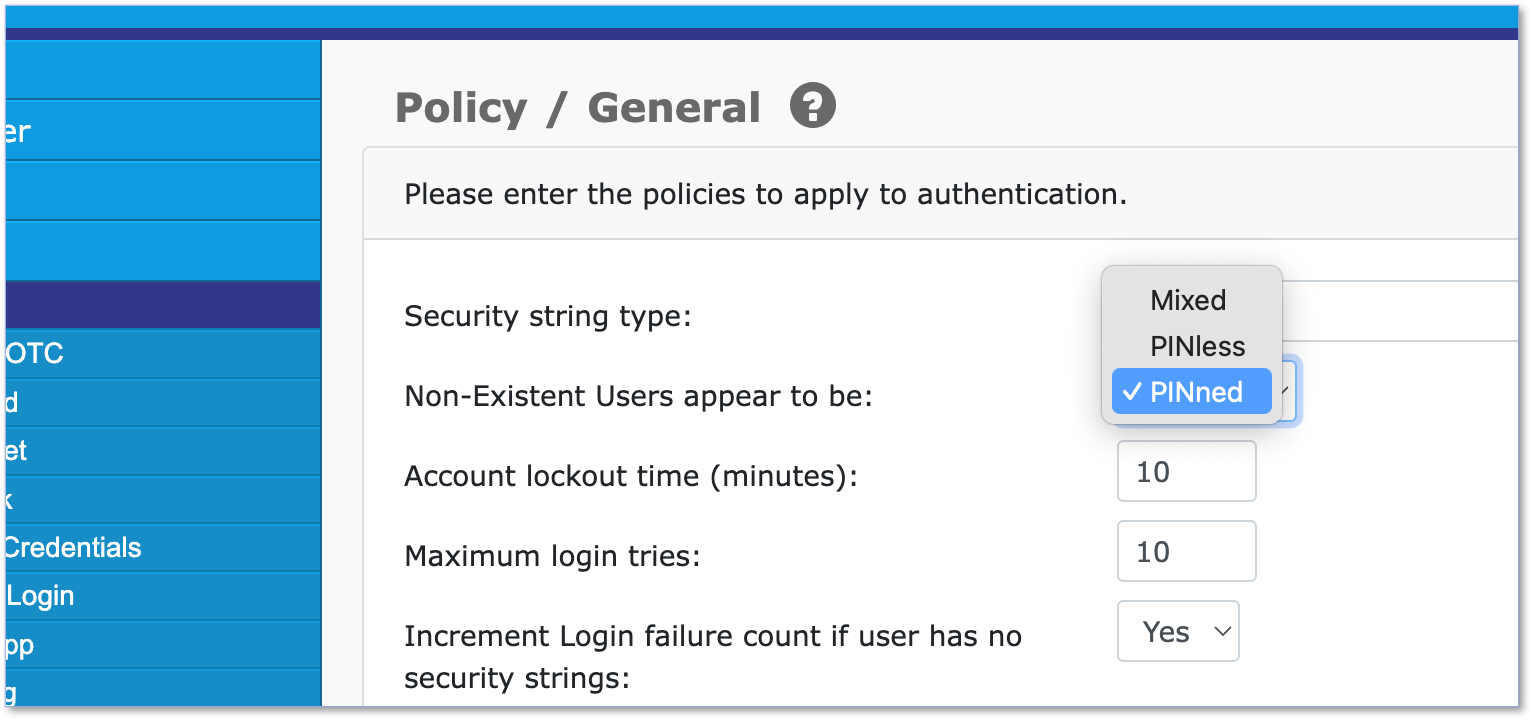Viewport: 1532px width, 720px height.
Task: Select the highlighted dark blue sidebar item
Action: [x=162, y=305]
